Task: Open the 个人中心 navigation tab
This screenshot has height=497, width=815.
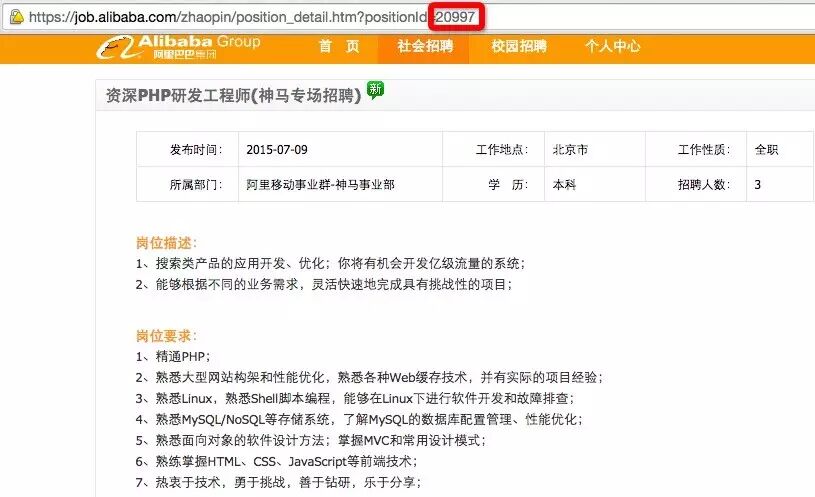Action: click(612, 46)
